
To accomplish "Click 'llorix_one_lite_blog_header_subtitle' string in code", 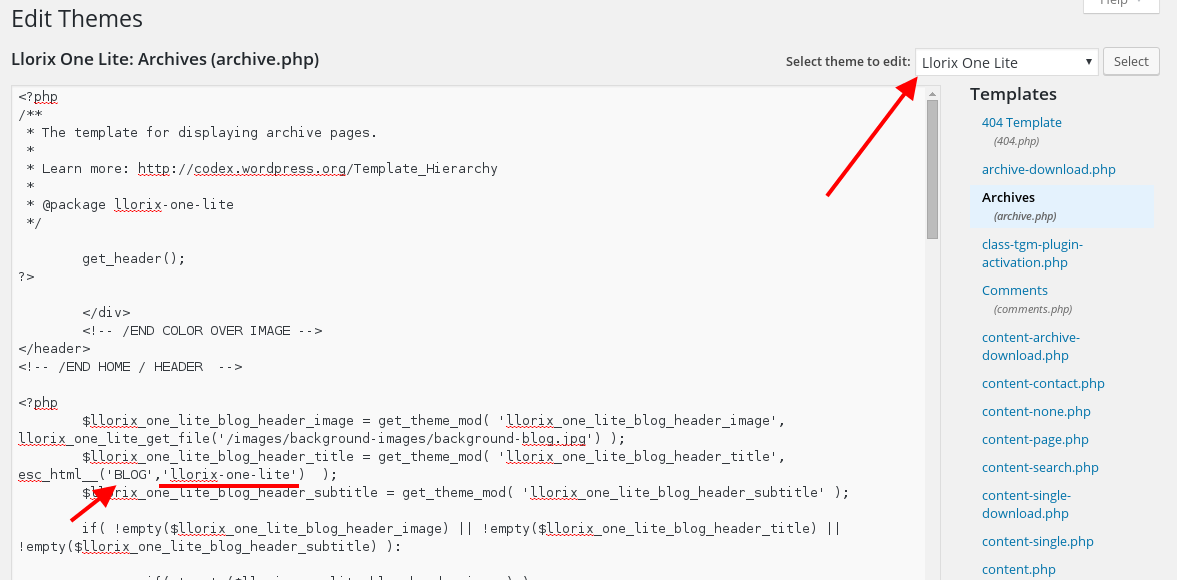I will (x=677, y=493).
